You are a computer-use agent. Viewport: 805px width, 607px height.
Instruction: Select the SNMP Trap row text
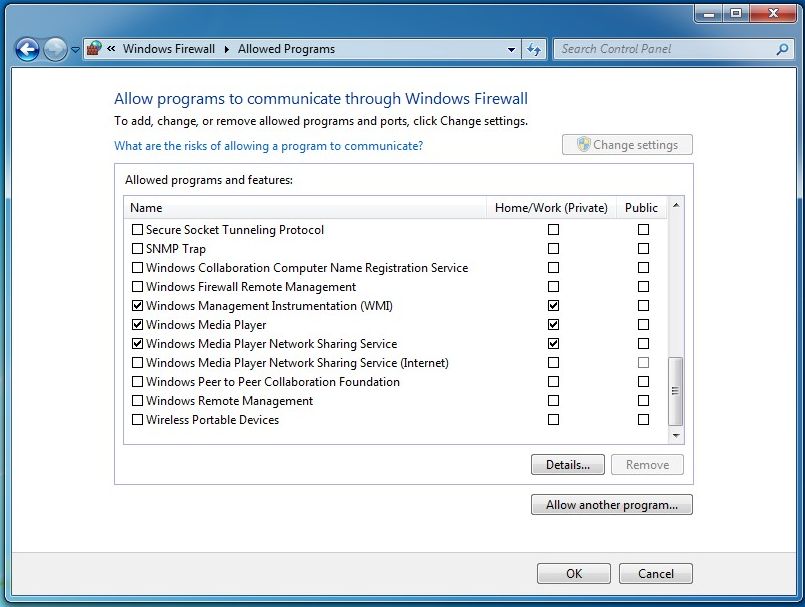tap(176, 249)
